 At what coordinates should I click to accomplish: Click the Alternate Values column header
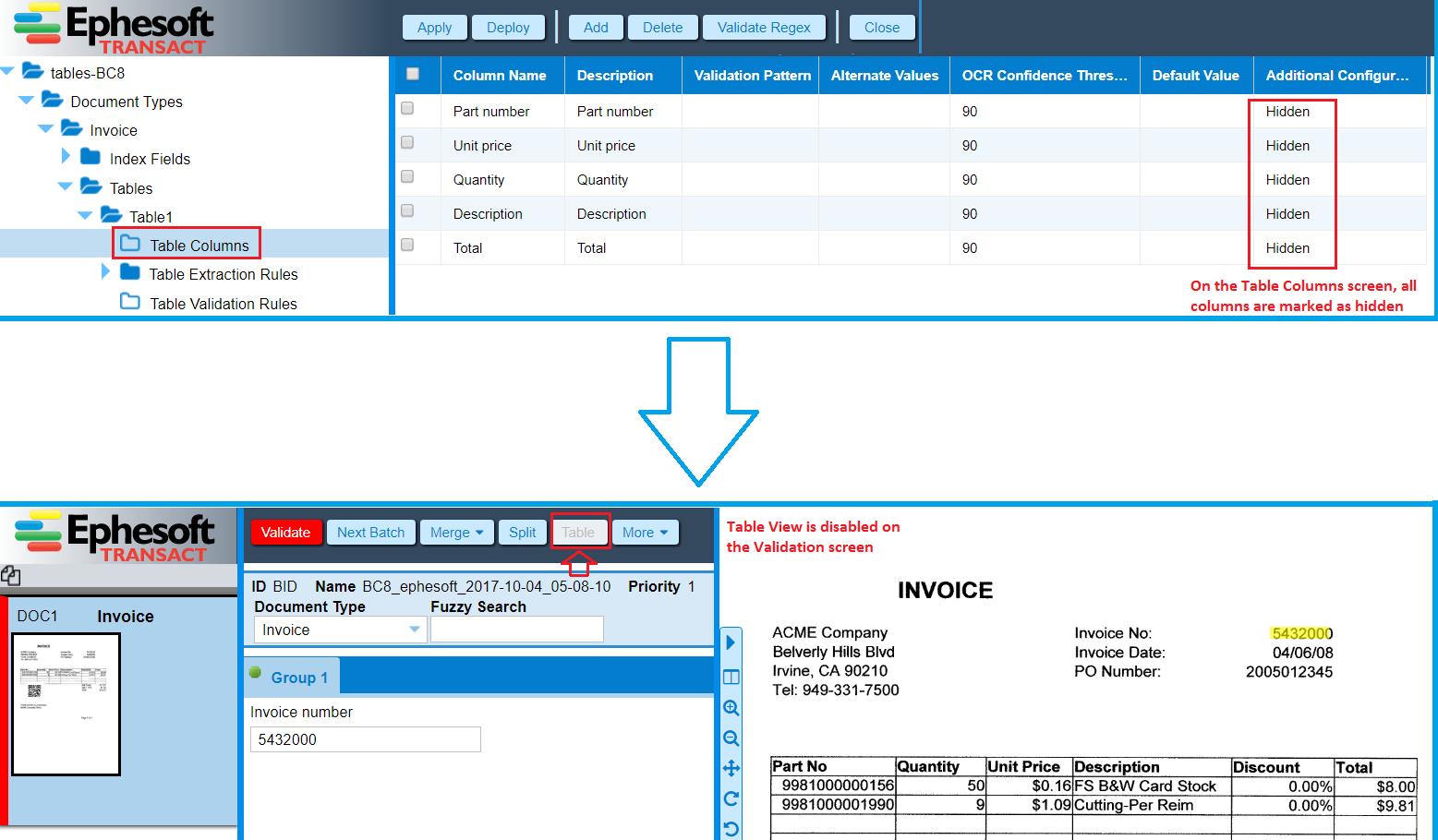(x=884, y=76)
